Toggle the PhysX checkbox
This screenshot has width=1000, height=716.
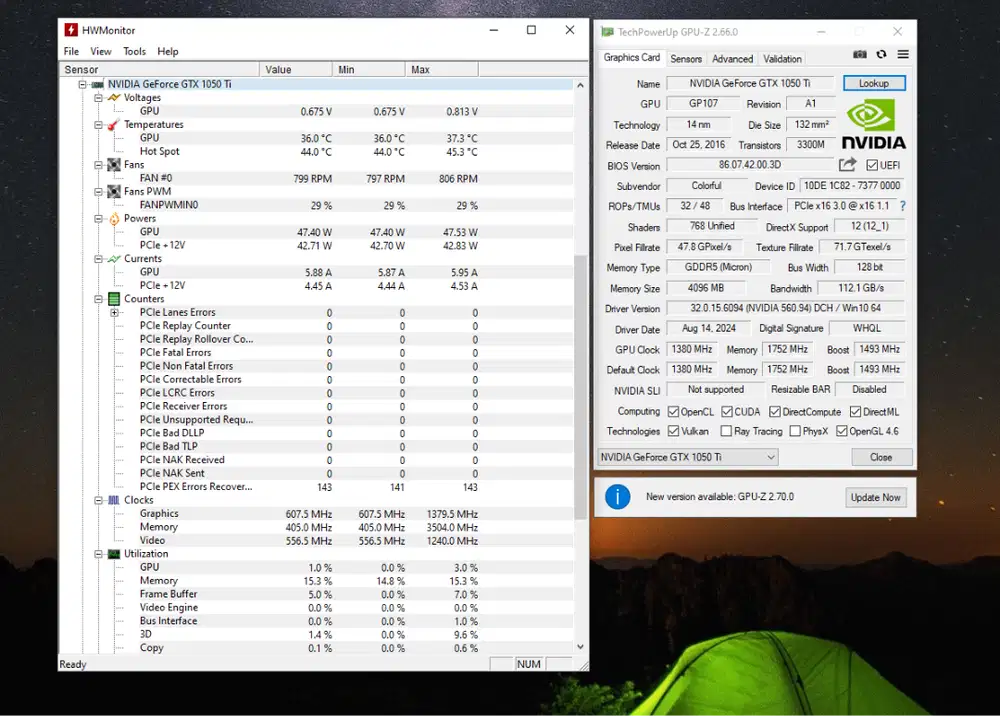click(x=795, y=431)
